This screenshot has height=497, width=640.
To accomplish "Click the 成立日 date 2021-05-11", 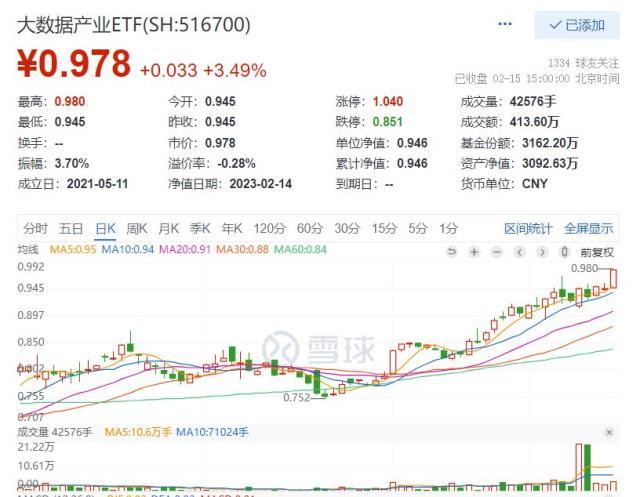I will 97,184.
